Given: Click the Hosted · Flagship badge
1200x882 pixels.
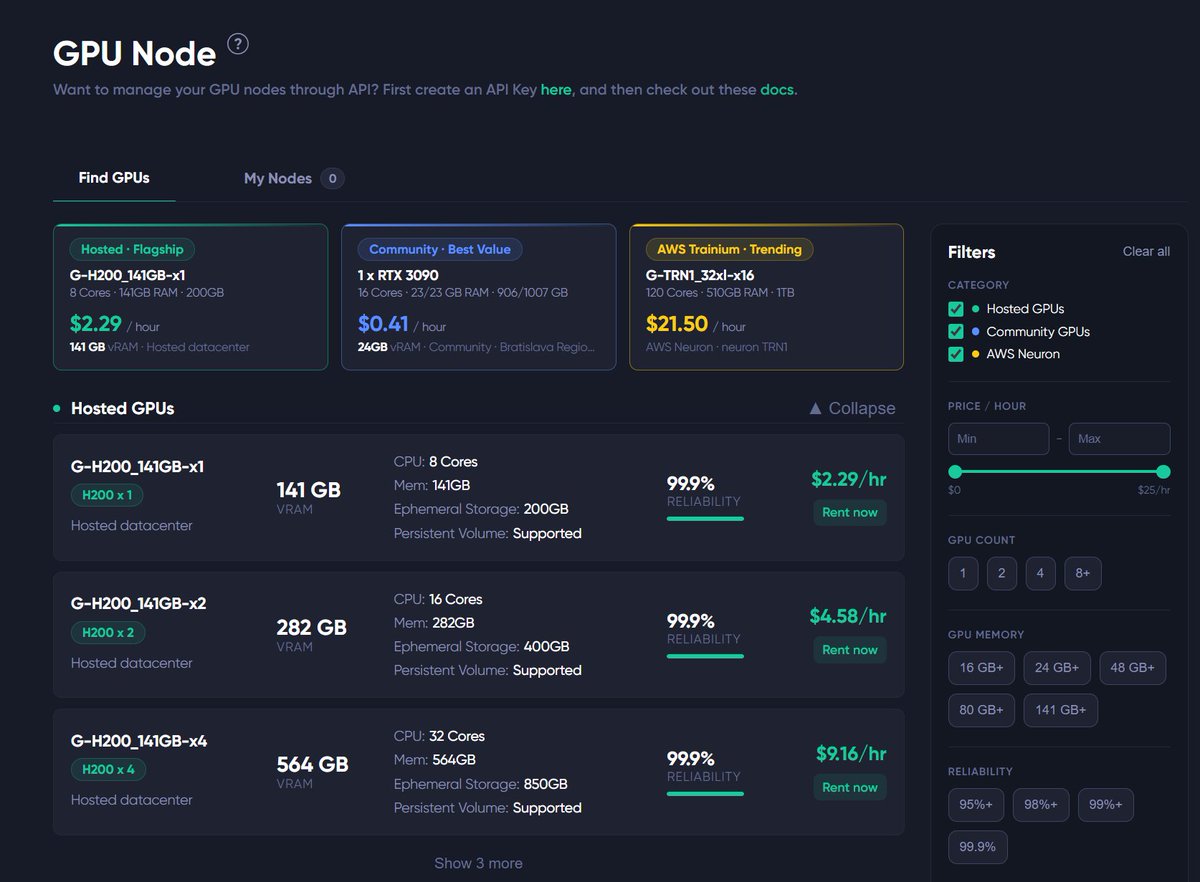Looking at the screenshot, I should pos(132,250).
